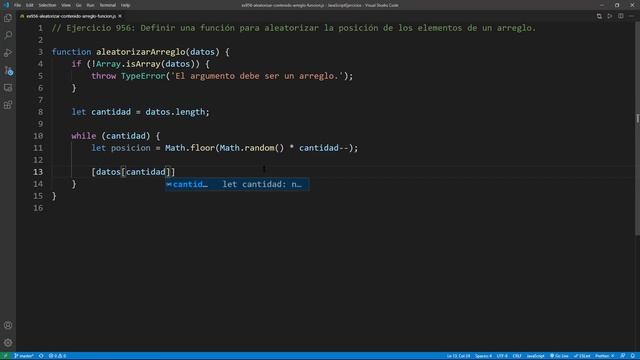
Task: Click the 'El argumento debe ser un arreglo.' string
Action: click(x=257, y=76)
